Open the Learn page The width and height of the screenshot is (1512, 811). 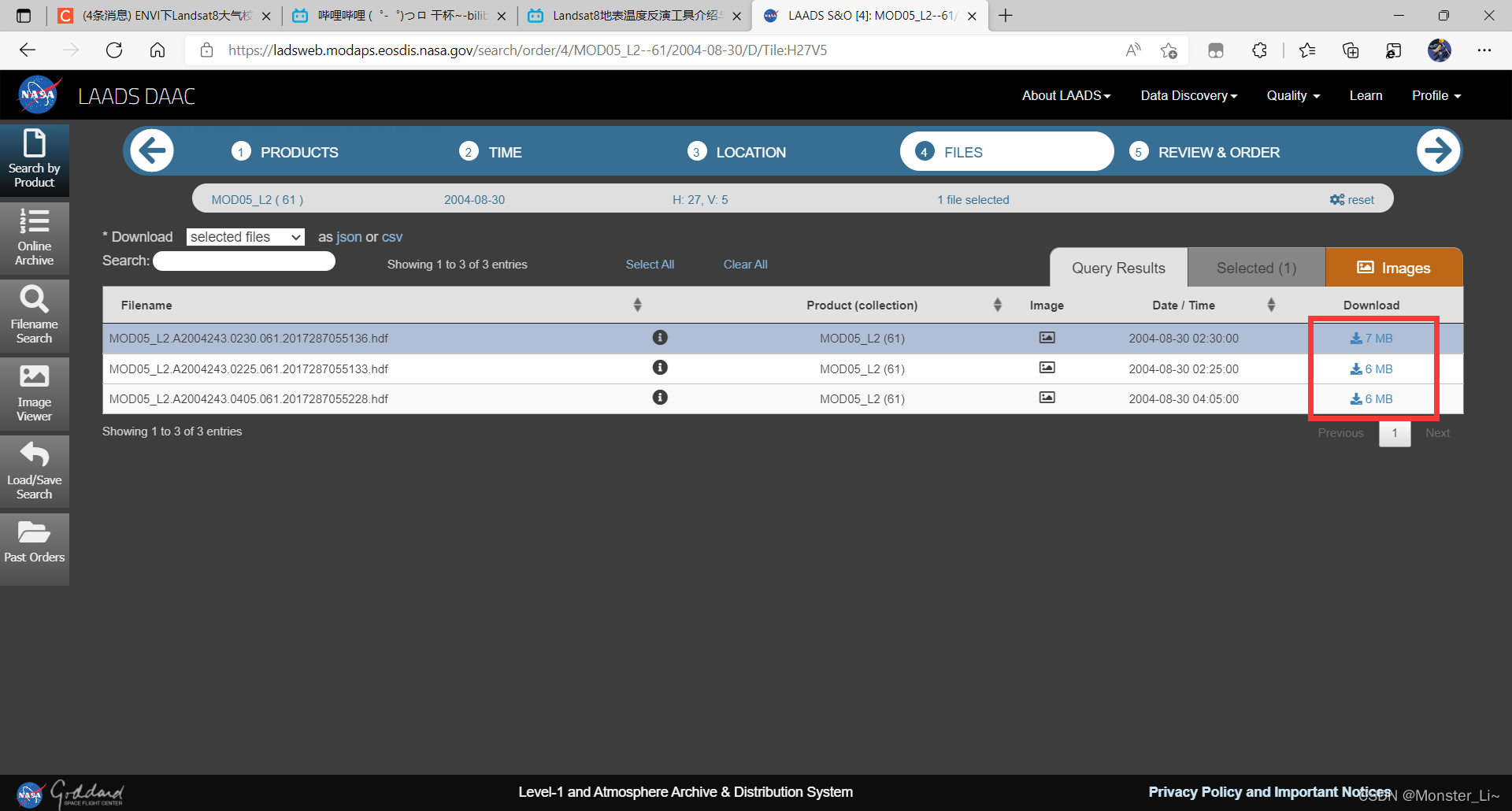(1366, 95)
